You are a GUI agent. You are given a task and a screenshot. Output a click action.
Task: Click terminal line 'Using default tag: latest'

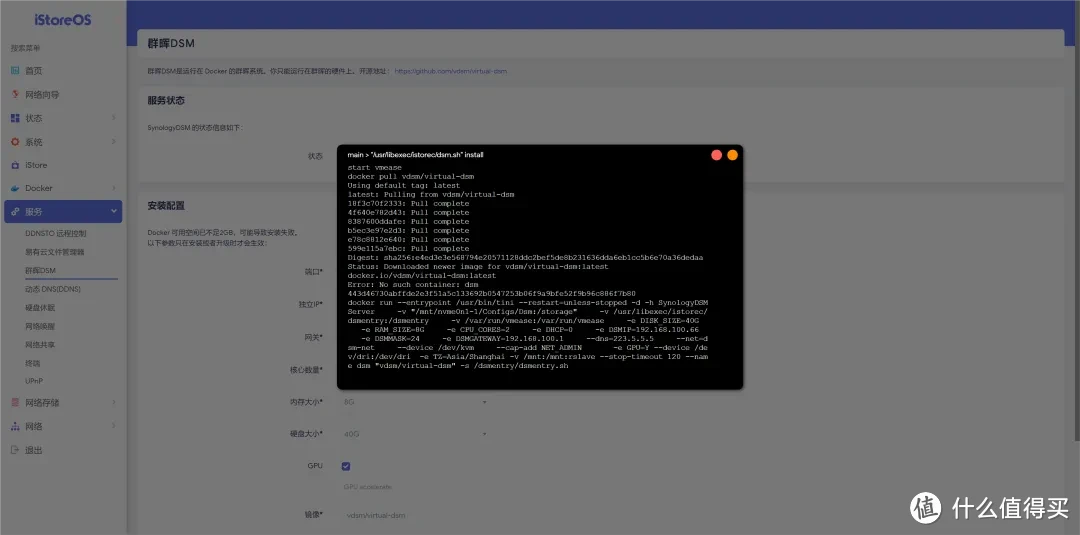(404, 185)
